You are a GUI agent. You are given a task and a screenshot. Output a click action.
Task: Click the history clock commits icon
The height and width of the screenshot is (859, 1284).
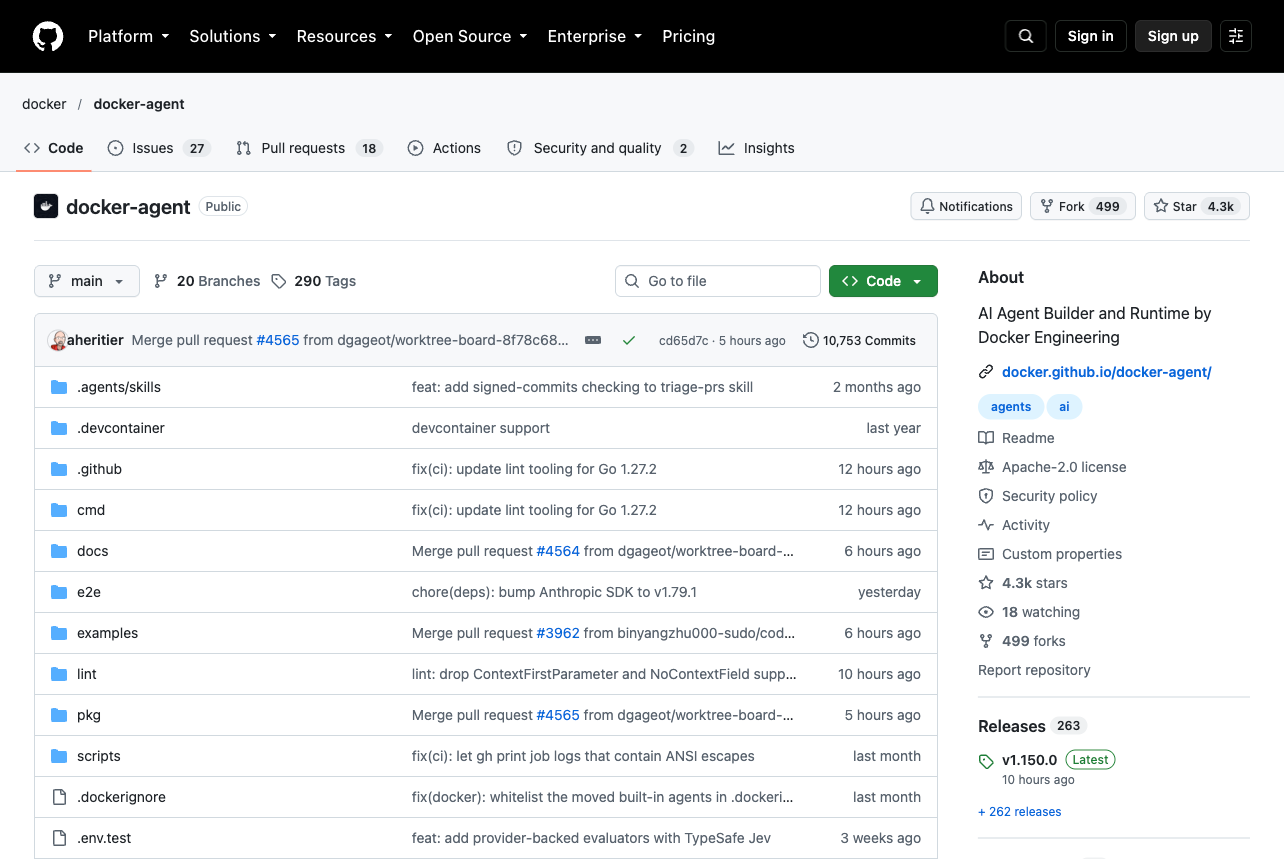[811, 340]
